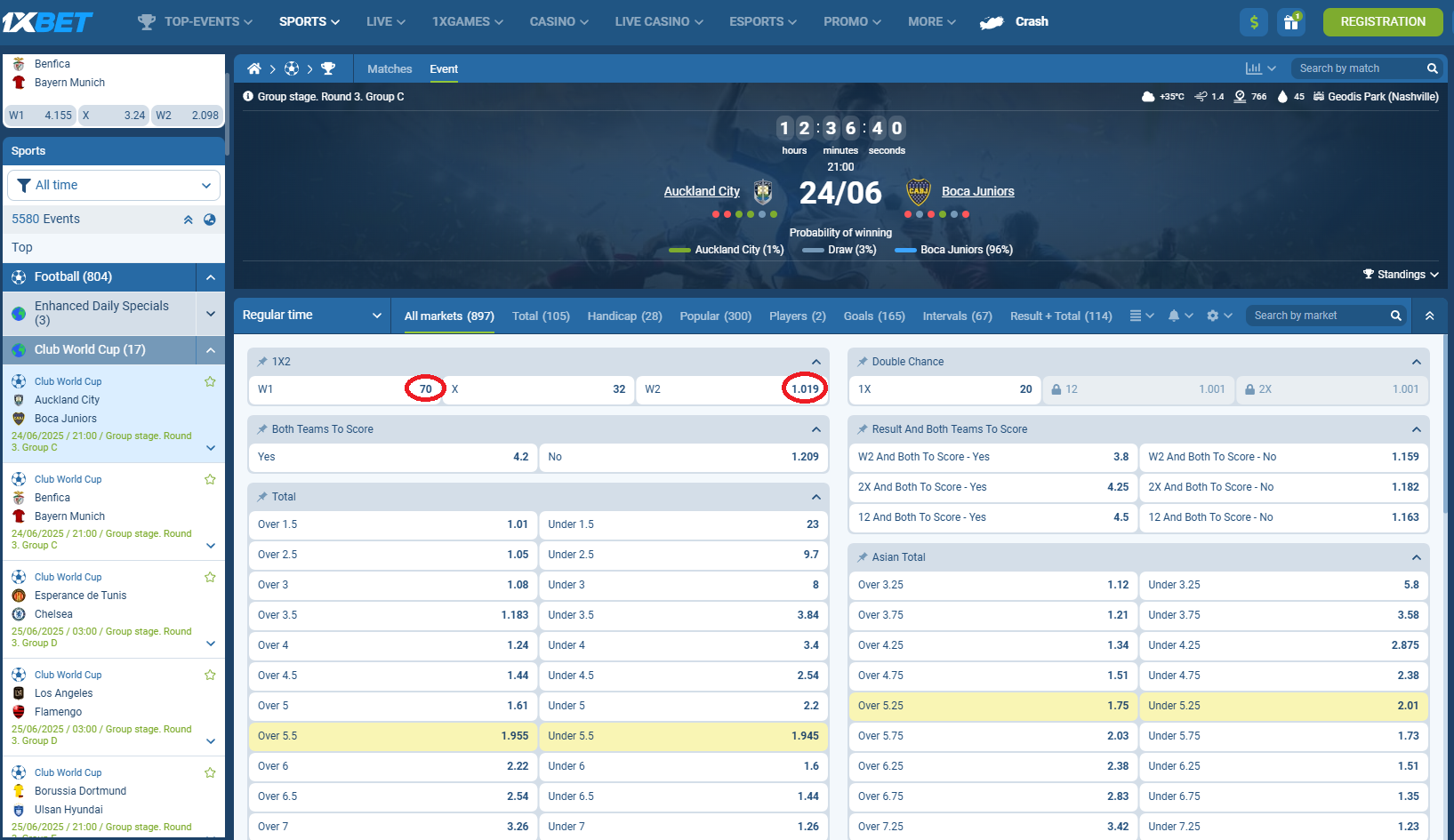
Task: Collapse Football (804) section
Action: pos(211,277)
